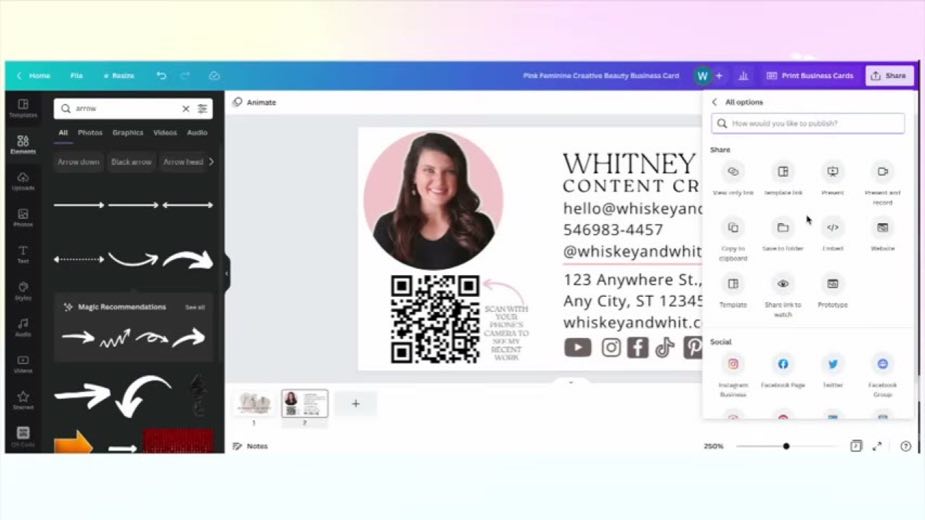Share to Twitter
Screen dimensions: 925x520
coord(832,371)
